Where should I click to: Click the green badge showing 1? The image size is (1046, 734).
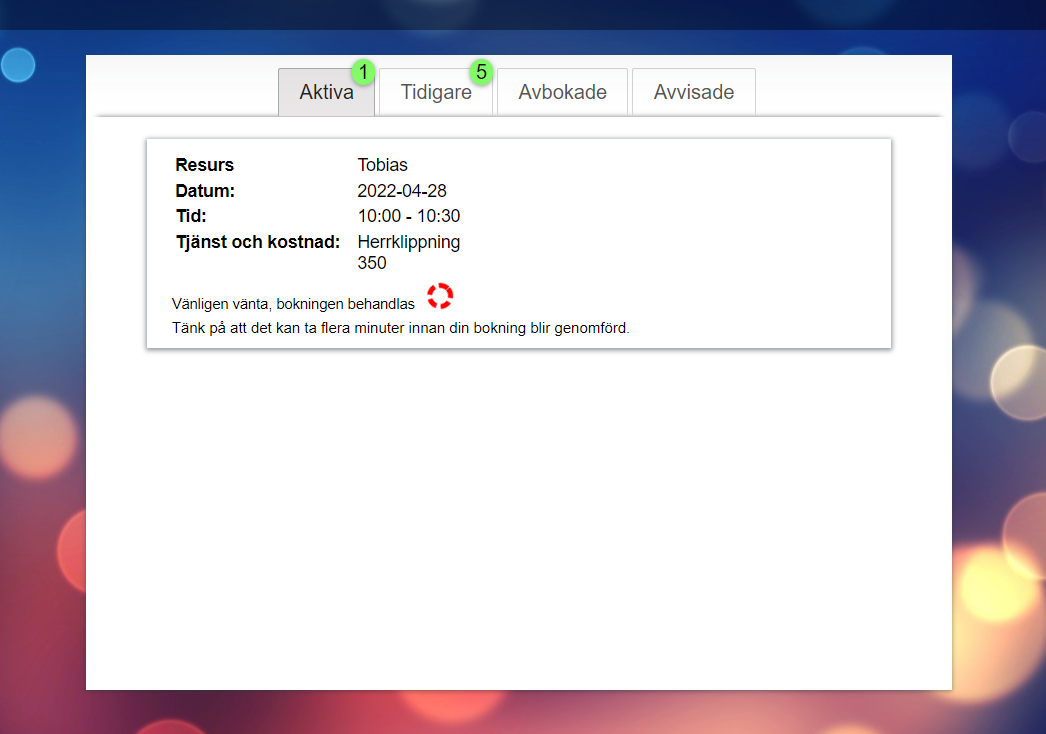[363, 72]
